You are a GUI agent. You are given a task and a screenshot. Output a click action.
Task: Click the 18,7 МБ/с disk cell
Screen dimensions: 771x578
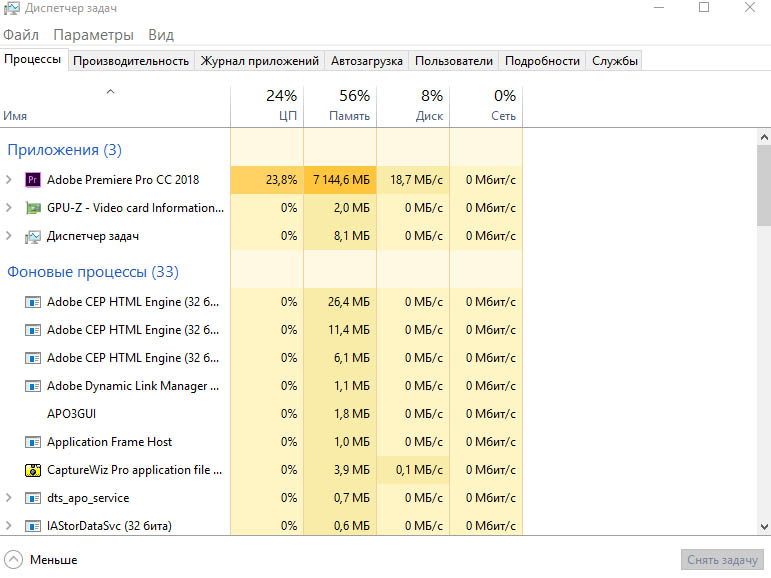(413, 180)
